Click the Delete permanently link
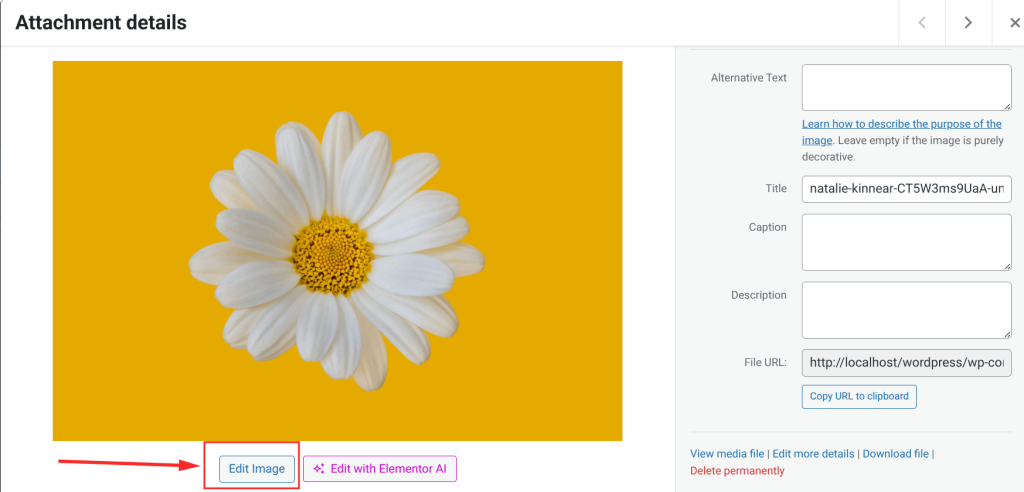1024x492 pixels. coord(737,470)
